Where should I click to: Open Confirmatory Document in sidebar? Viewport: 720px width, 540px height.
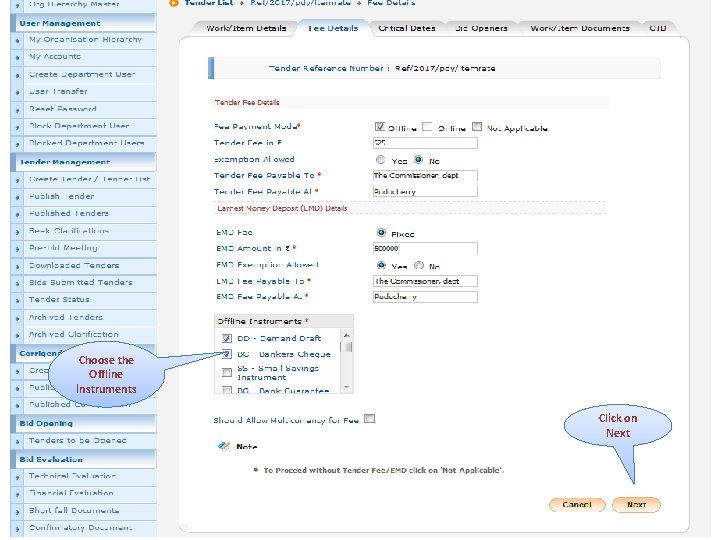80,528
